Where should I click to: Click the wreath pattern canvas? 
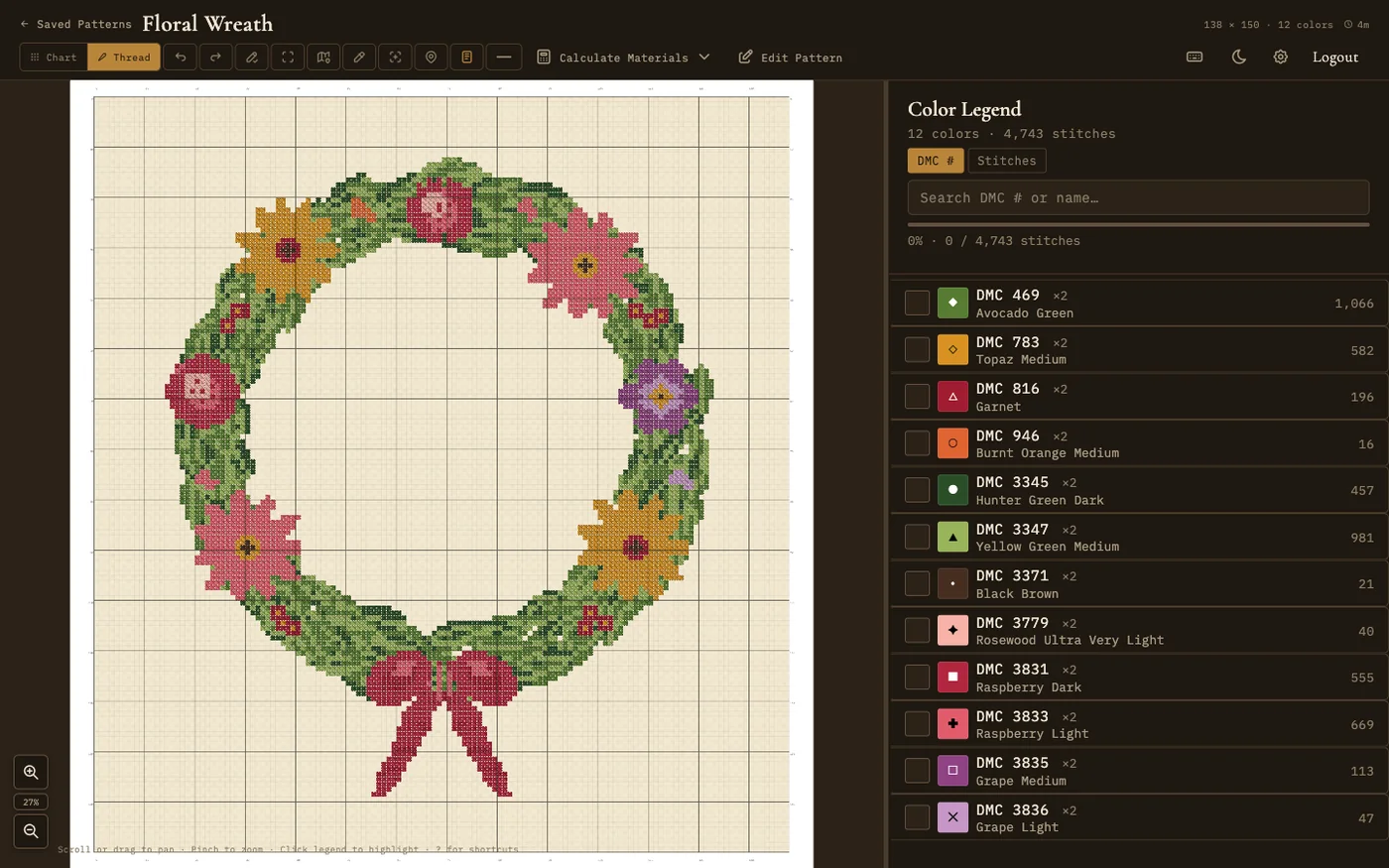442,474
